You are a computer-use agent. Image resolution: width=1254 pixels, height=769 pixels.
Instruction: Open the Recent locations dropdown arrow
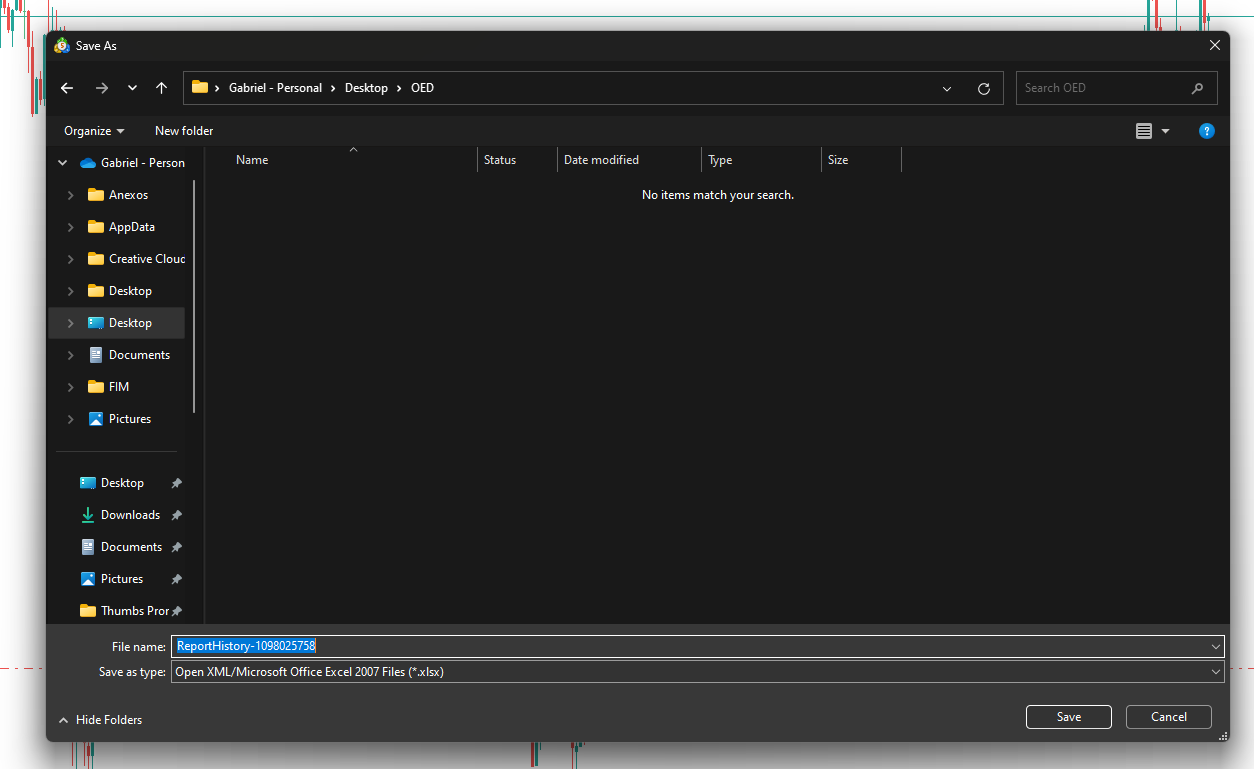(132, 88)
